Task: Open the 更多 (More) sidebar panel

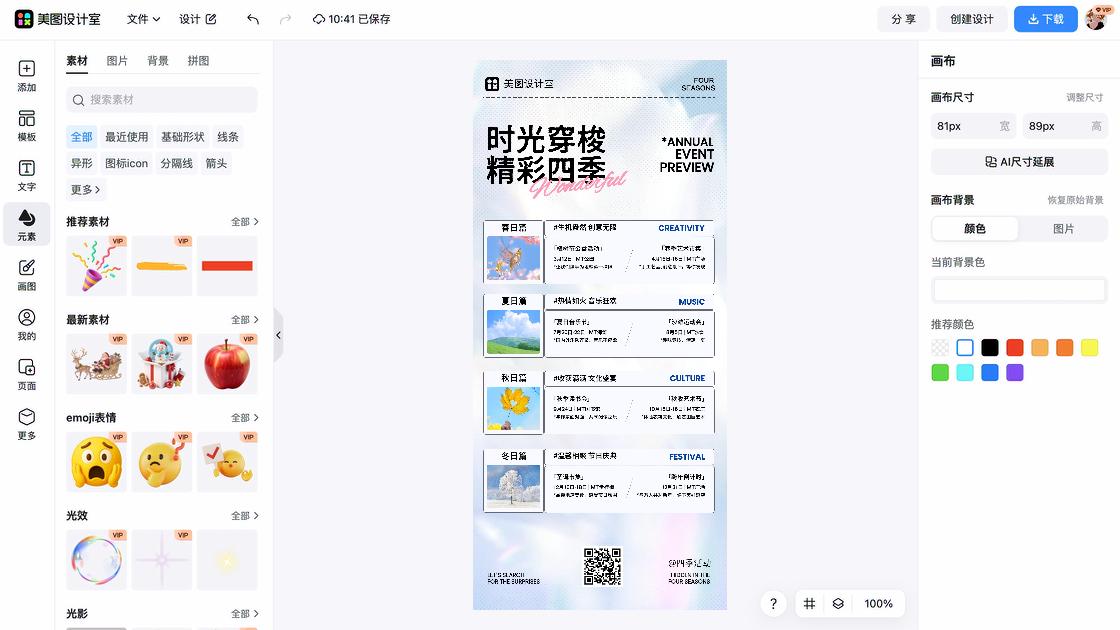Action: click(x=26, y=424)
